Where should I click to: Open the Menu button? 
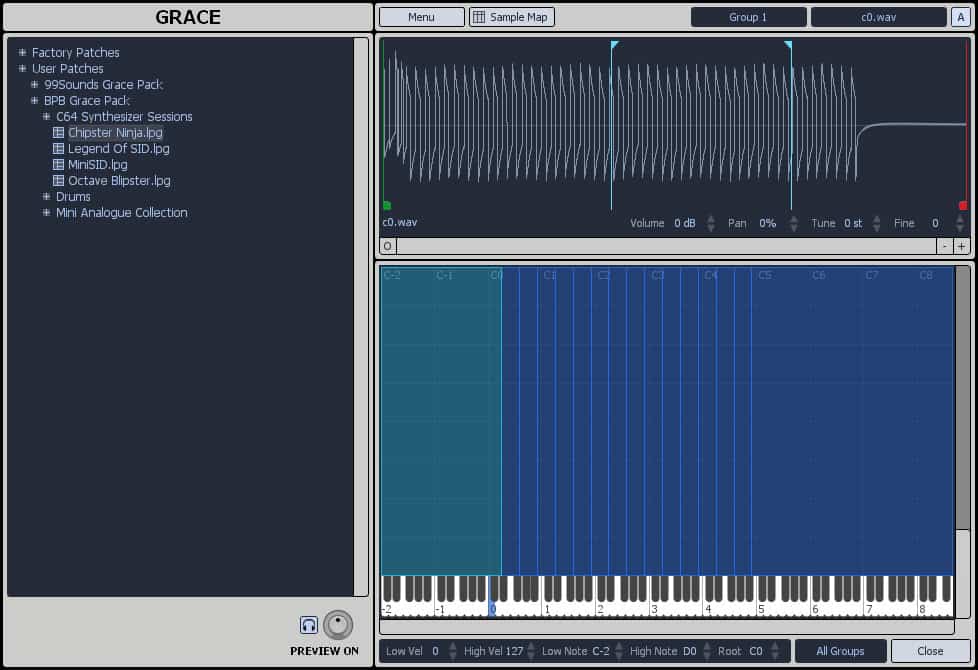pyautogui.click(x=421, y=17)
